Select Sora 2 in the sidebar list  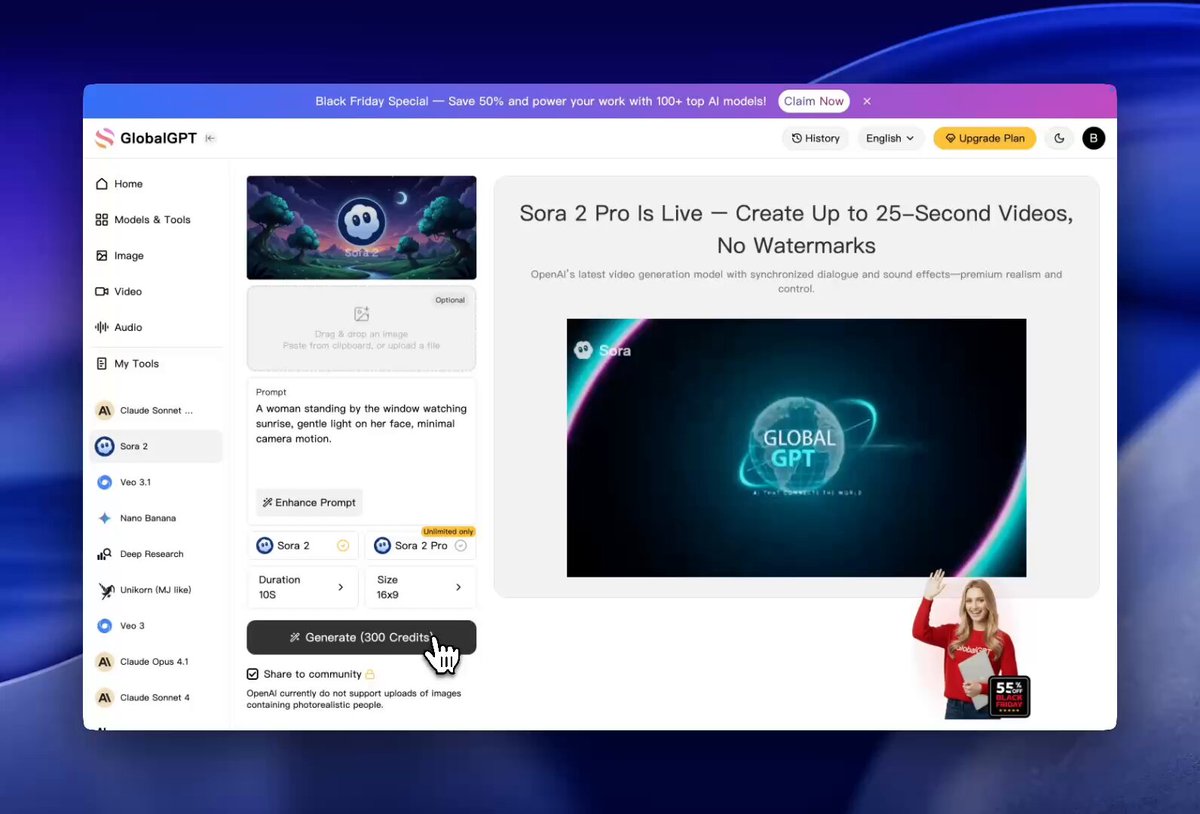pyautogui.click(x=156, y=446)
